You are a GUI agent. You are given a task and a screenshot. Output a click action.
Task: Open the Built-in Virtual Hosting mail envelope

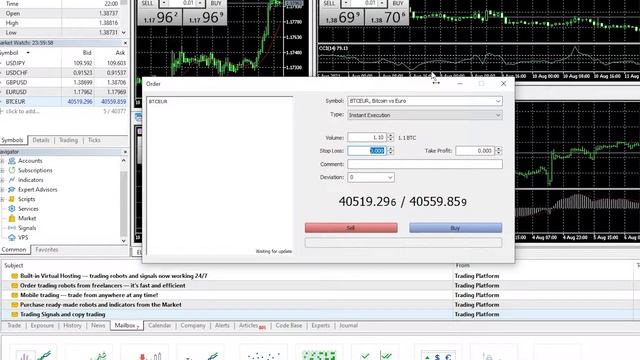coord(15,276)
